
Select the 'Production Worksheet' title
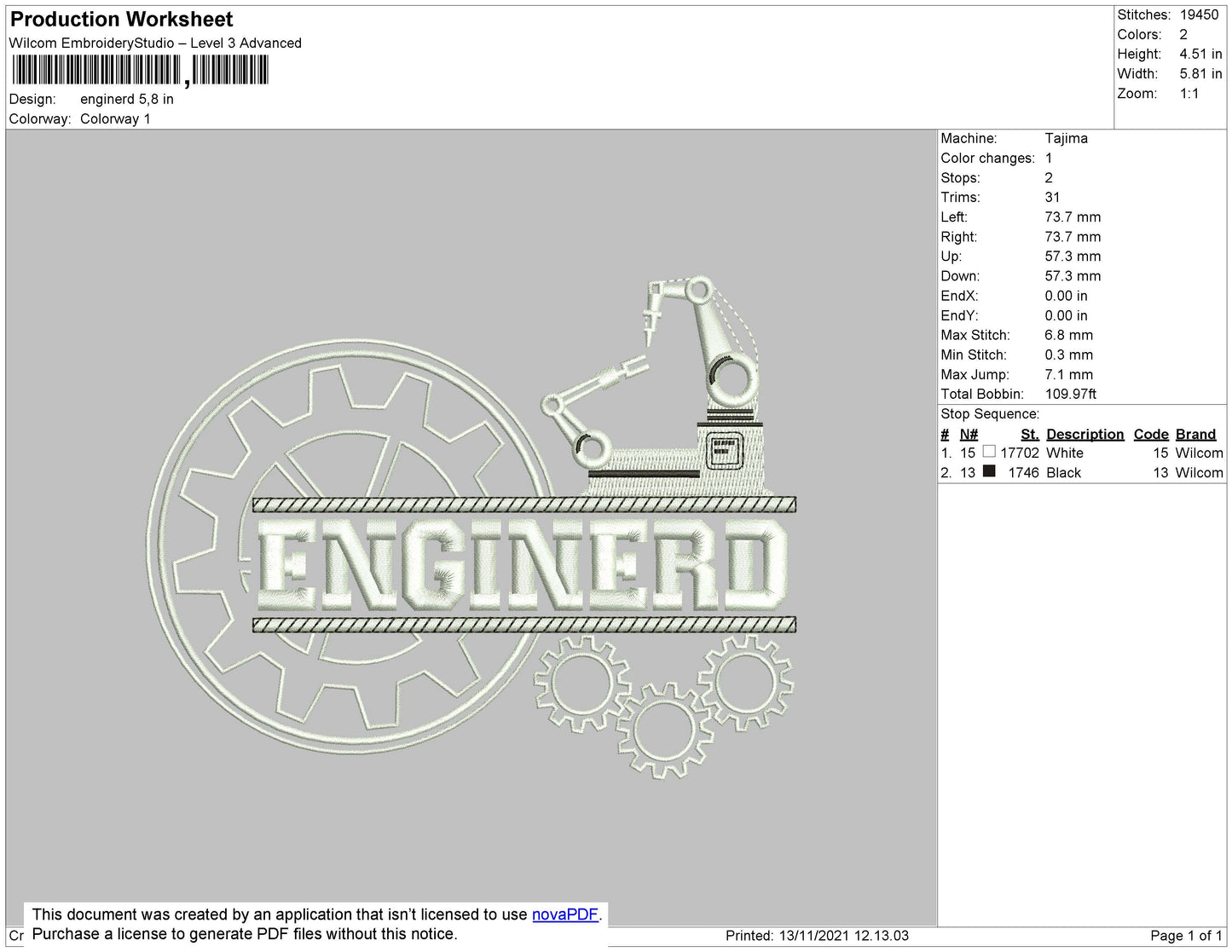[x=121, y=20]
